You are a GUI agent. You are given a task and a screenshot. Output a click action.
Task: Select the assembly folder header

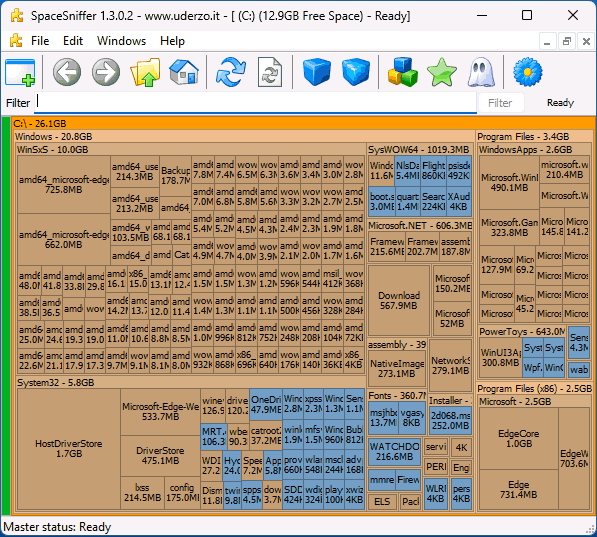(397, 345)
